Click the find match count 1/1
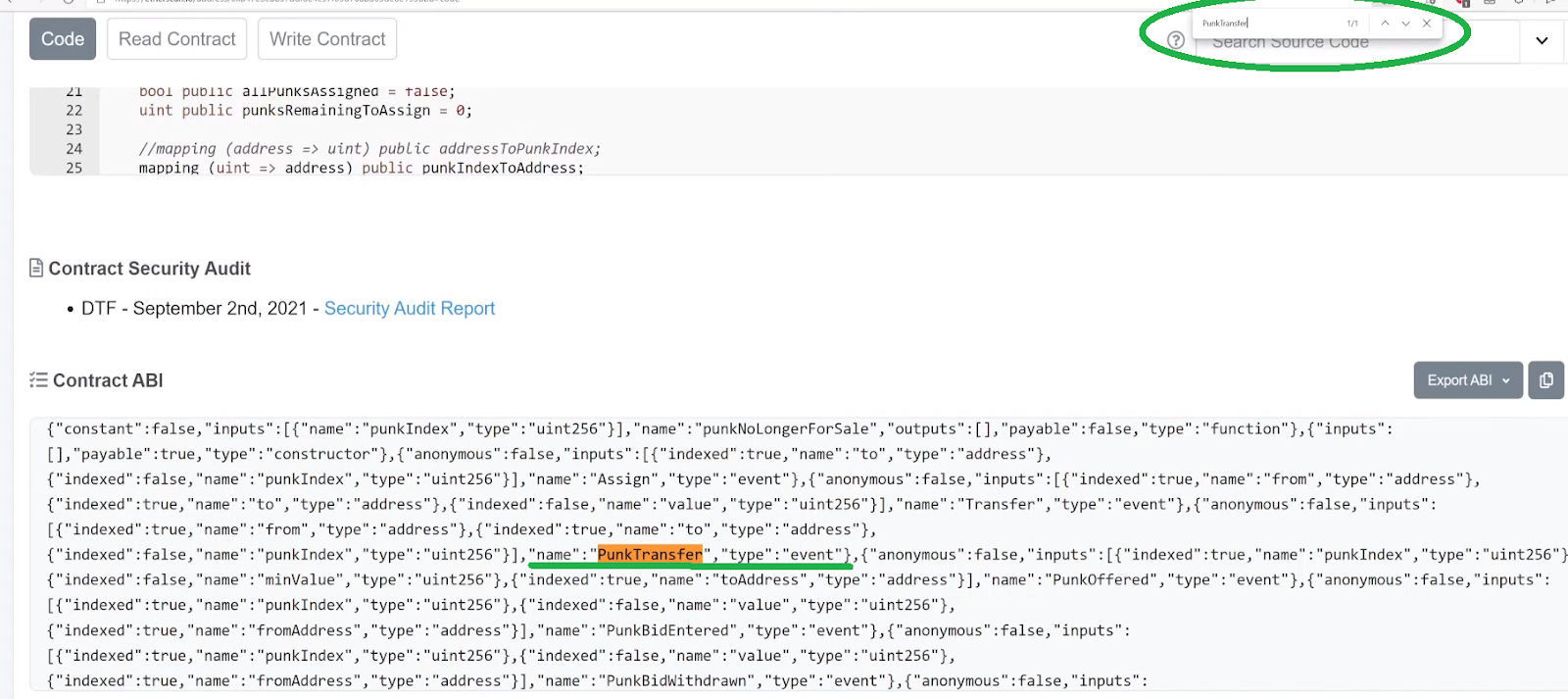The height and width of the screenshot is (699, 1568). (1352, 23)
